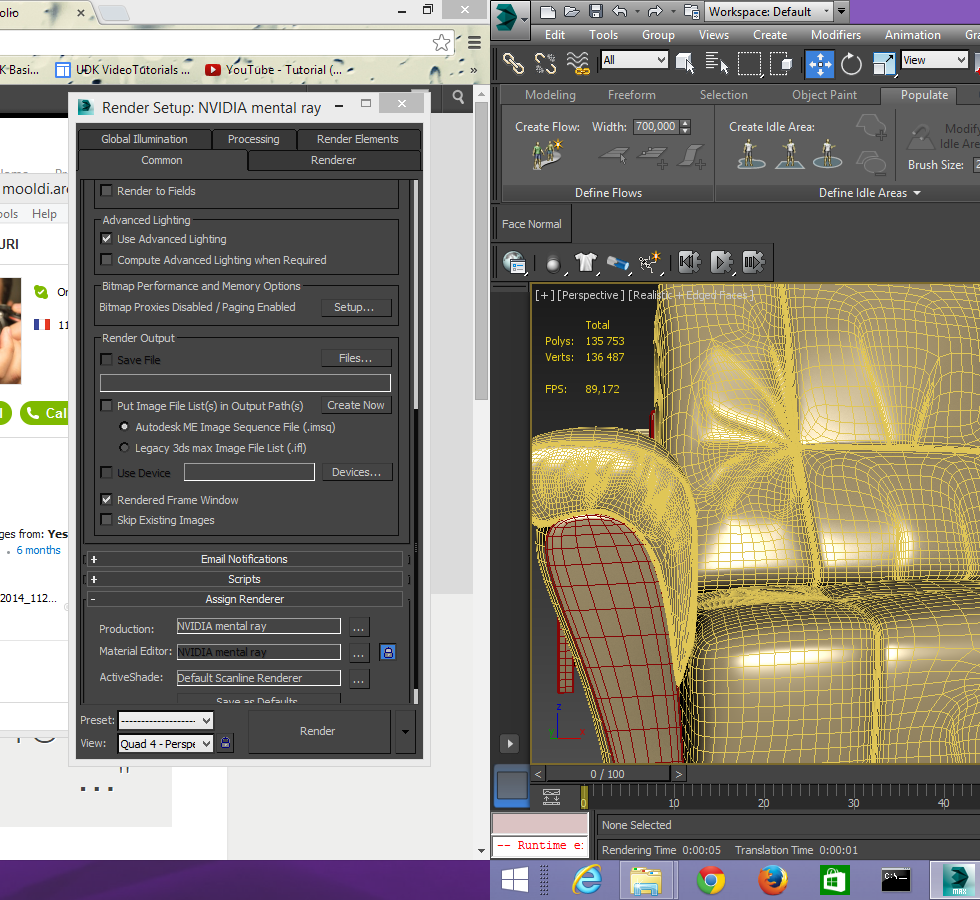This screenshot has height=900, width=980.
Task: Click the New Scene icon in quick access toolbar
Action: pos(548,11)
